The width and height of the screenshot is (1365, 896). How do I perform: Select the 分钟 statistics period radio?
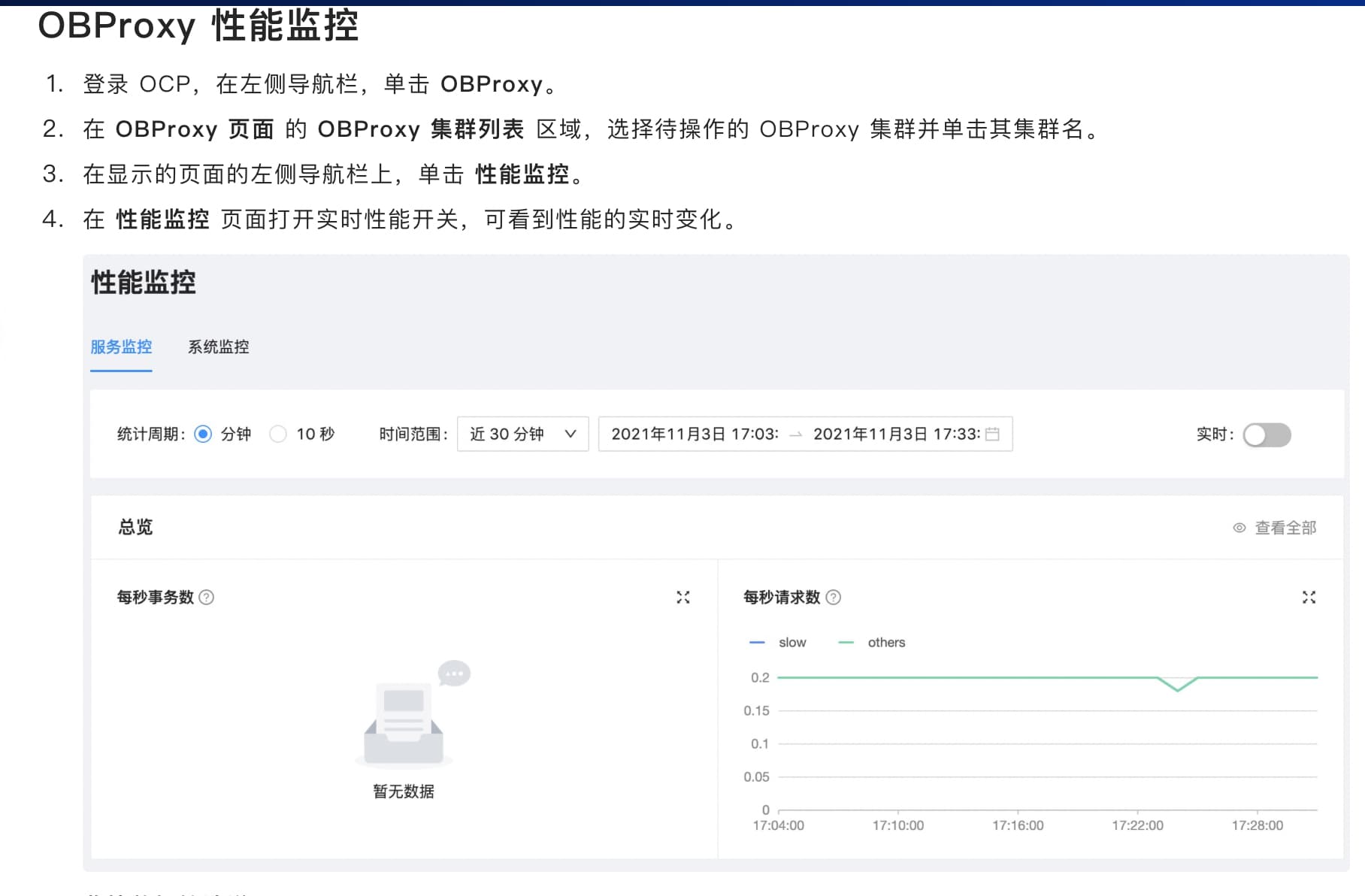(203, 434)
